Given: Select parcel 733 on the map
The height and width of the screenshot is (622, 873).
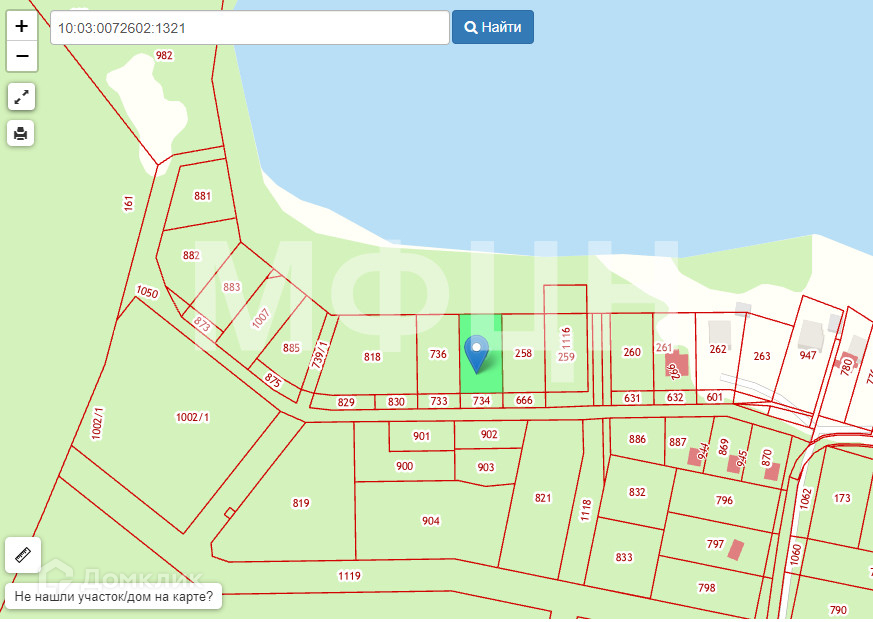Looking at the screenshot, I should [x=439, y=401].
